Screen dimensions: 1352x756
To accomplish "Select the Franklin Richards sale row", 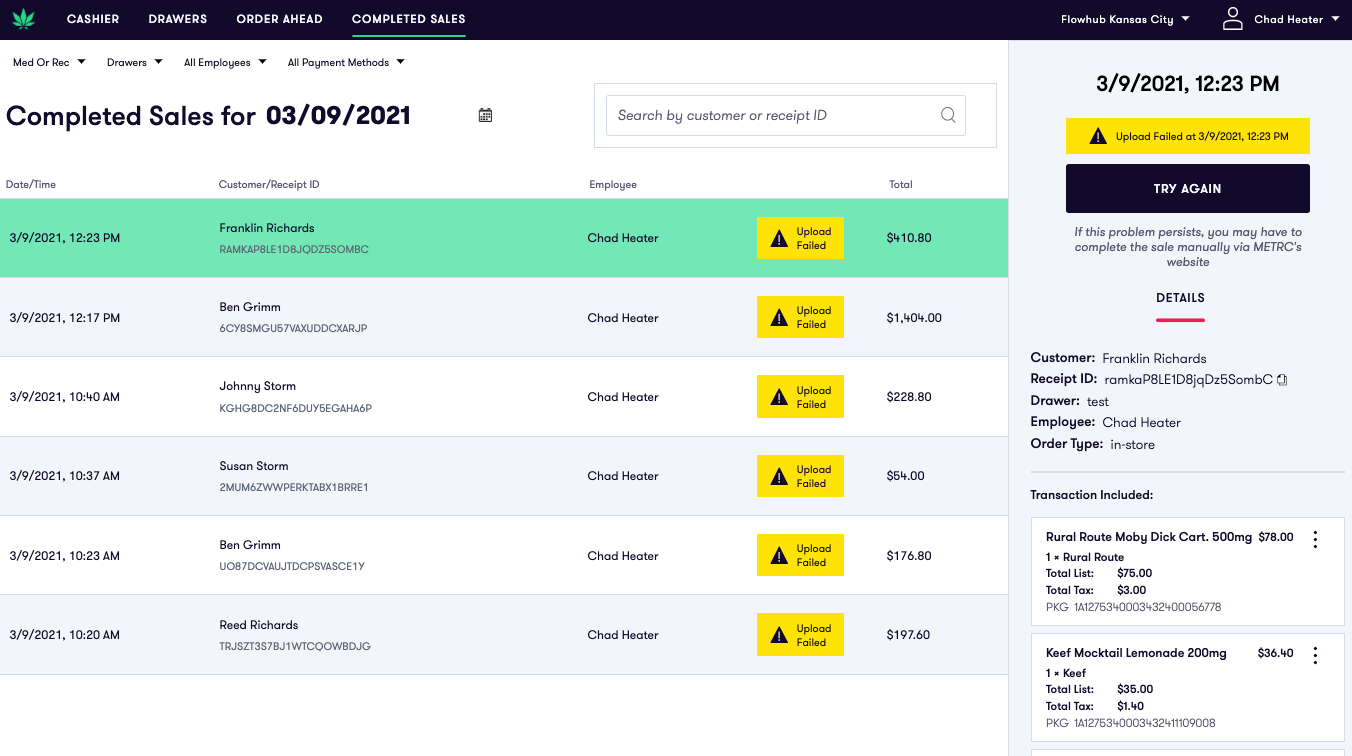I will 504,238.
